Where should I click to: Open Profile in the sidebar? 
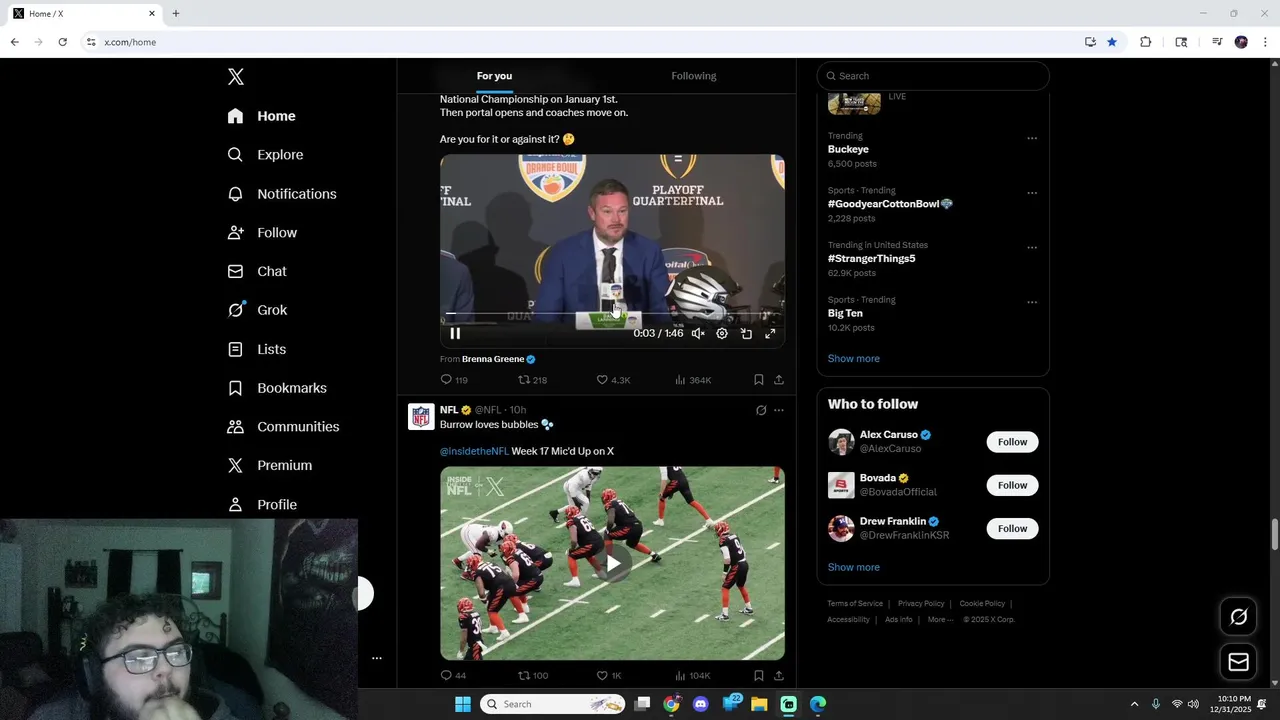point(262,505)
